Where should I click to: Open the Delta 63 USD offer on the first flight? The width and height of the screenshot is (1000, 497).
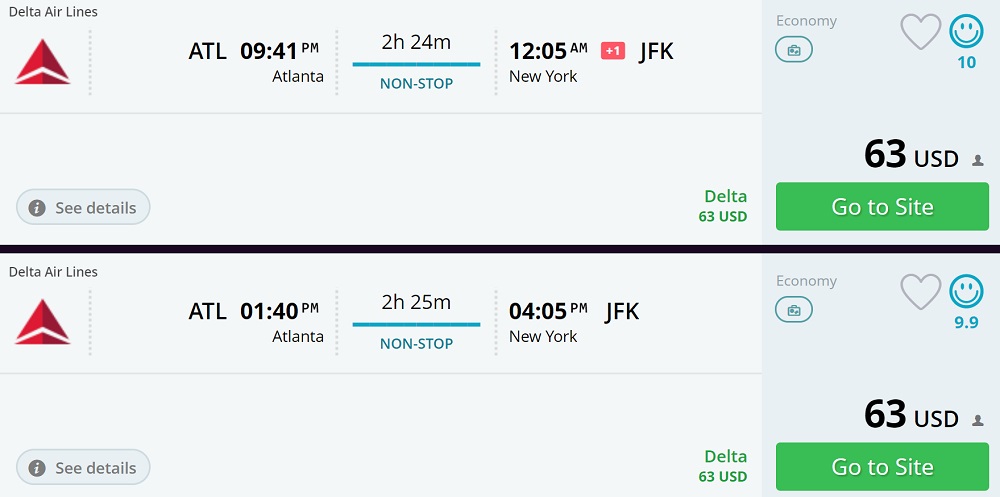[724, 206]
